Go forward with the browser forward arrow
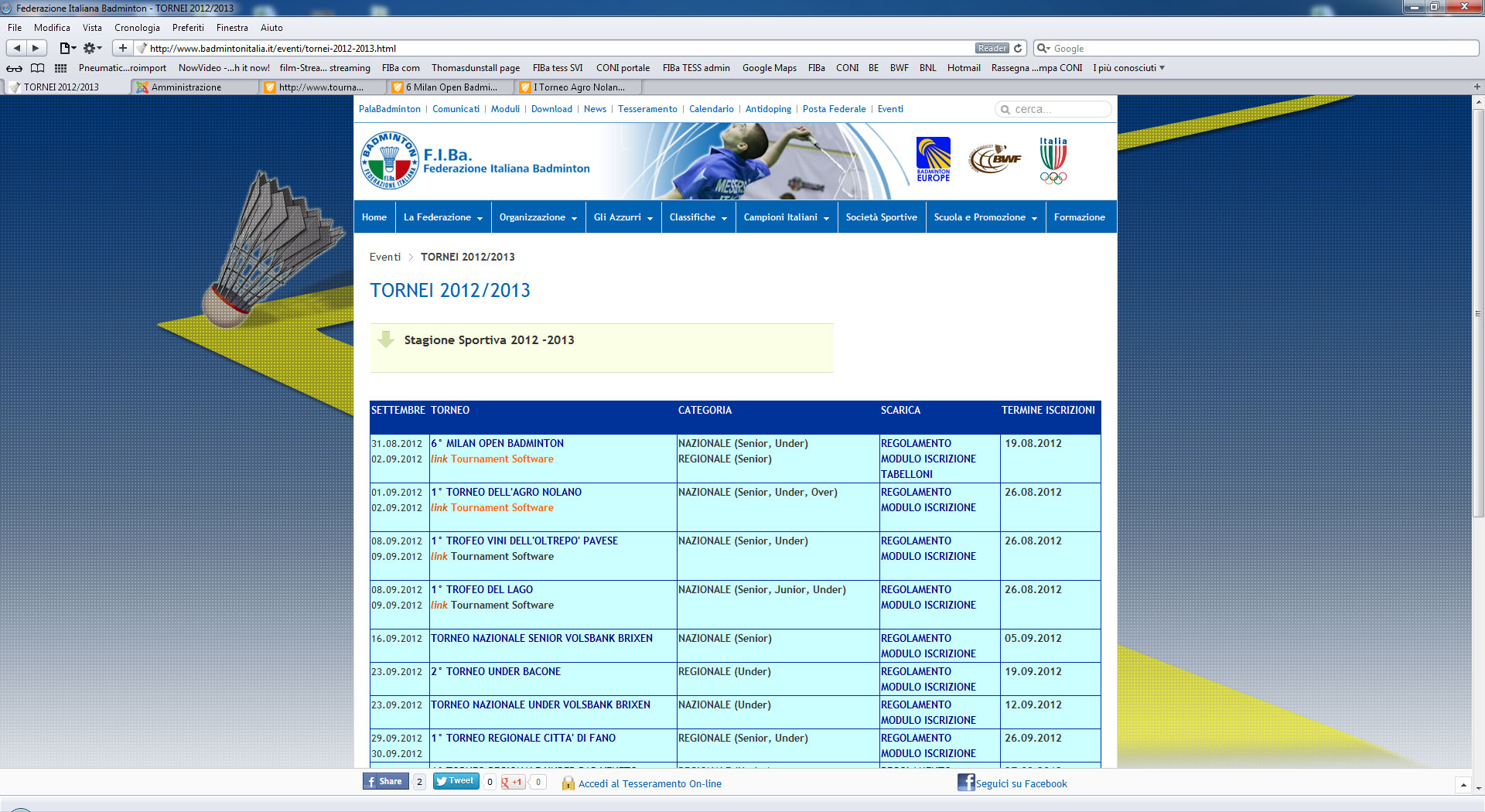This screenshot has height=812, width=1485. pyautogui.click(x=36, y=48)
